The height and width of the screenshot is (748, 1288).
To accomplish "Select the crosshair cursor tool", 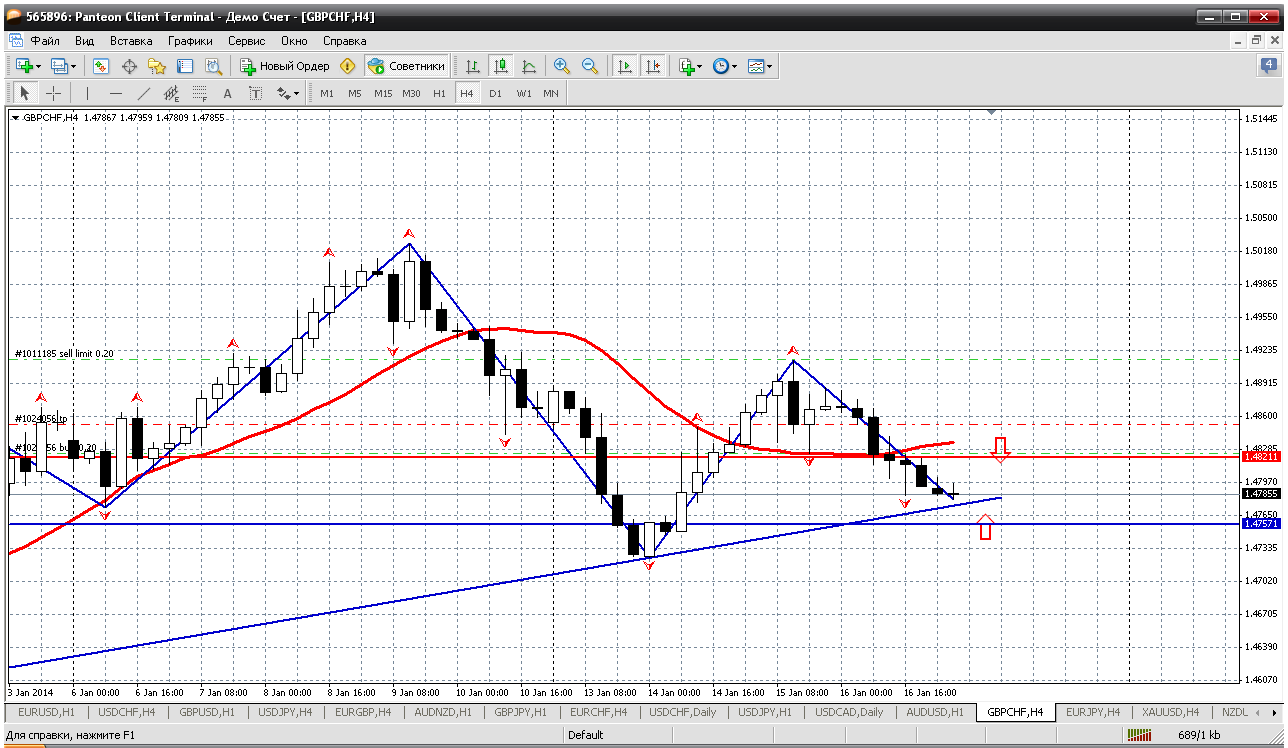I will point(53,93).
